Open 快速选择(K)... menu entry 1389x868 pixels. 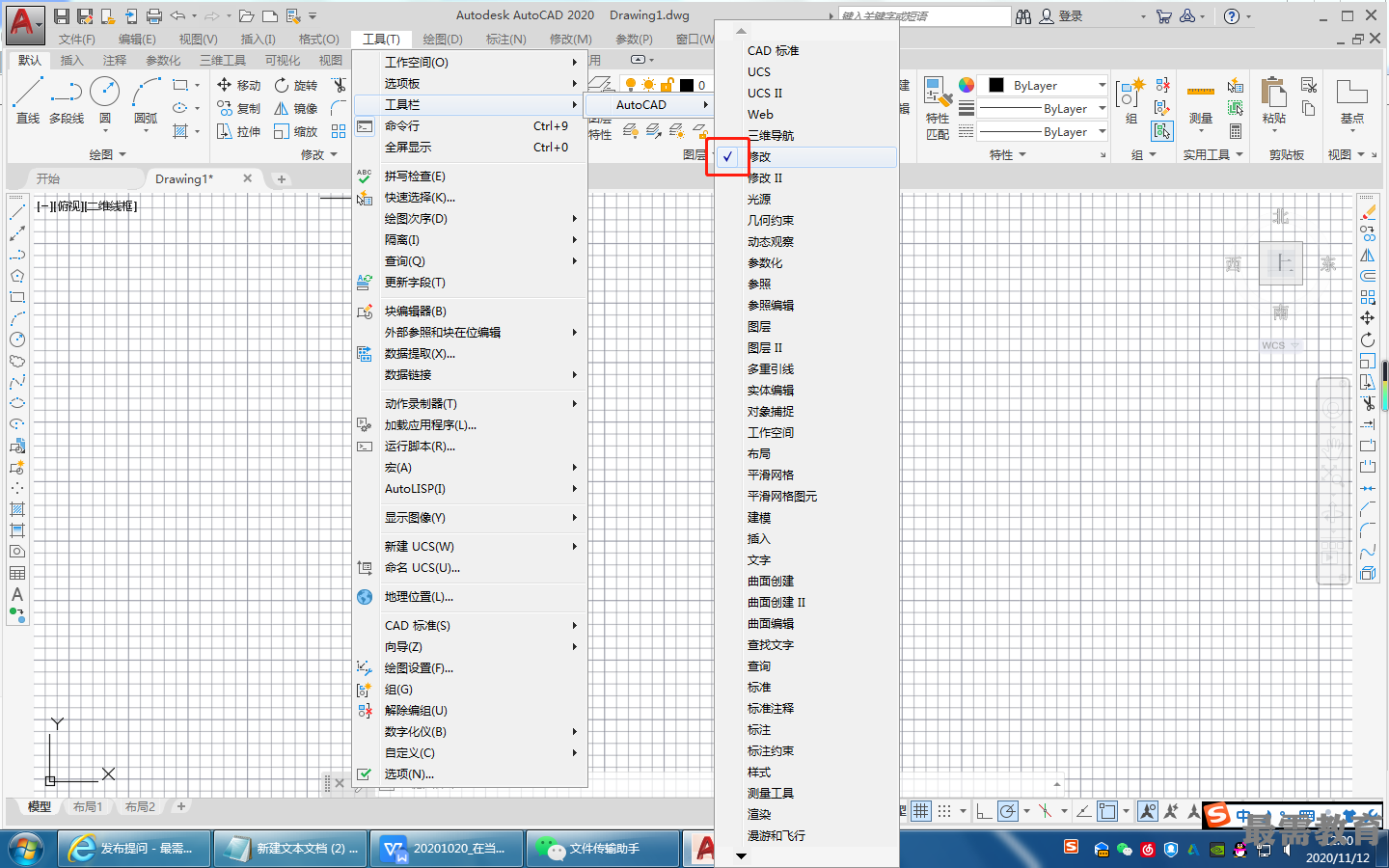point(470,197)
